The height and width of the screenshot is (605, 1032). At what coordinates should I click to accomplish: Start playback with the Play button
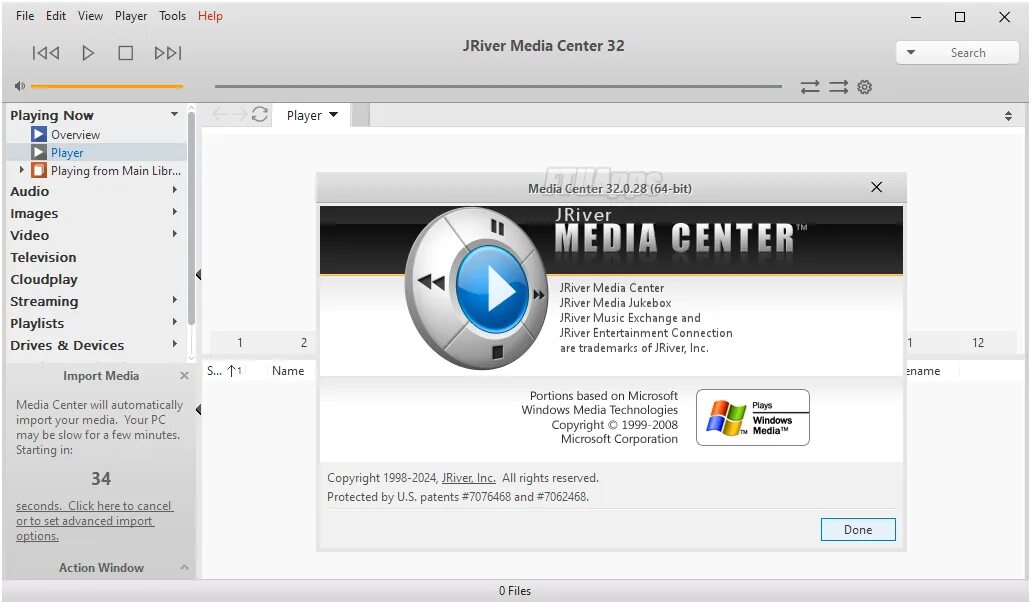(88, 53)
